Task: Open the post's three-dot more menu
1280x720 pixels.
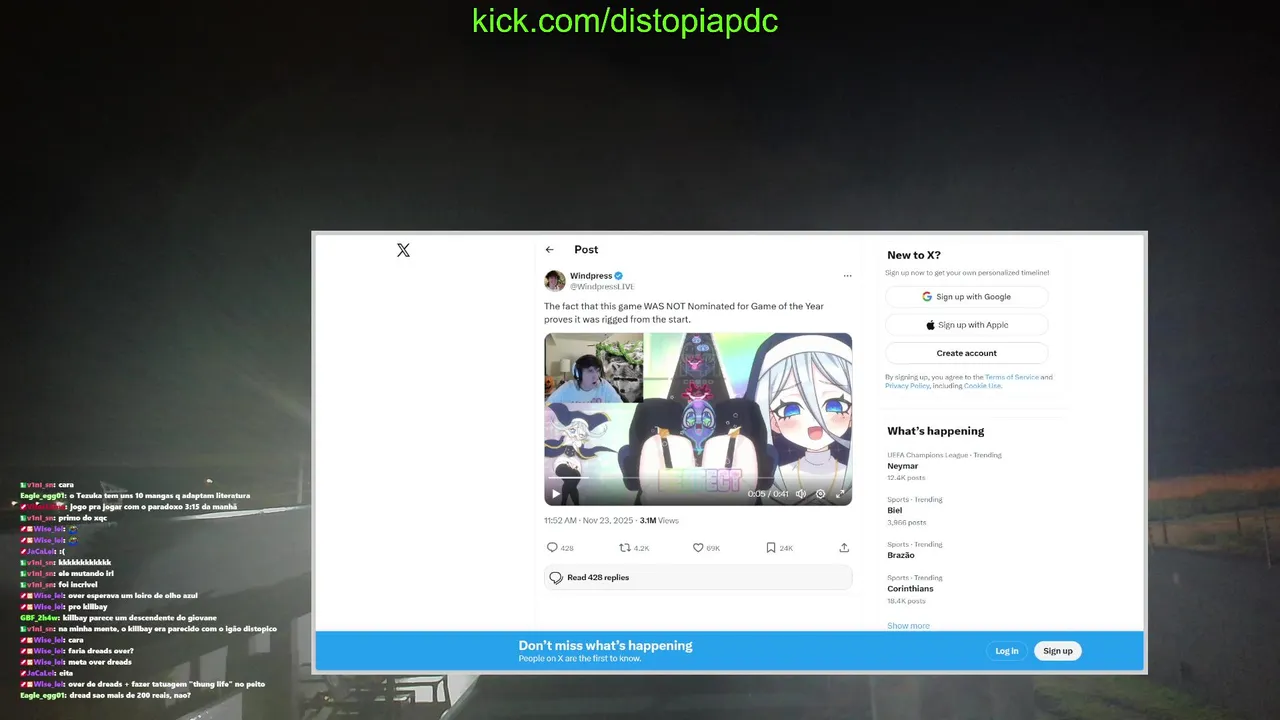Action: (847, 276)
